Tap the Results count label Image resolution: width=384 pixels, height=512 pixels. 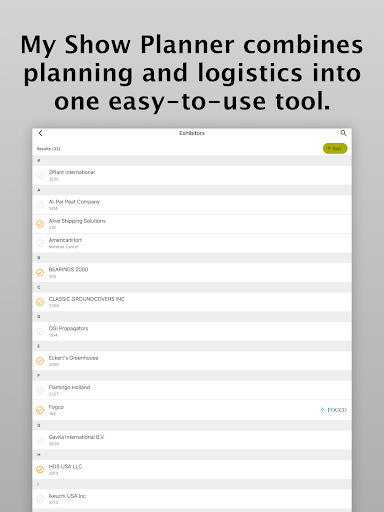(x=49, y=149)
